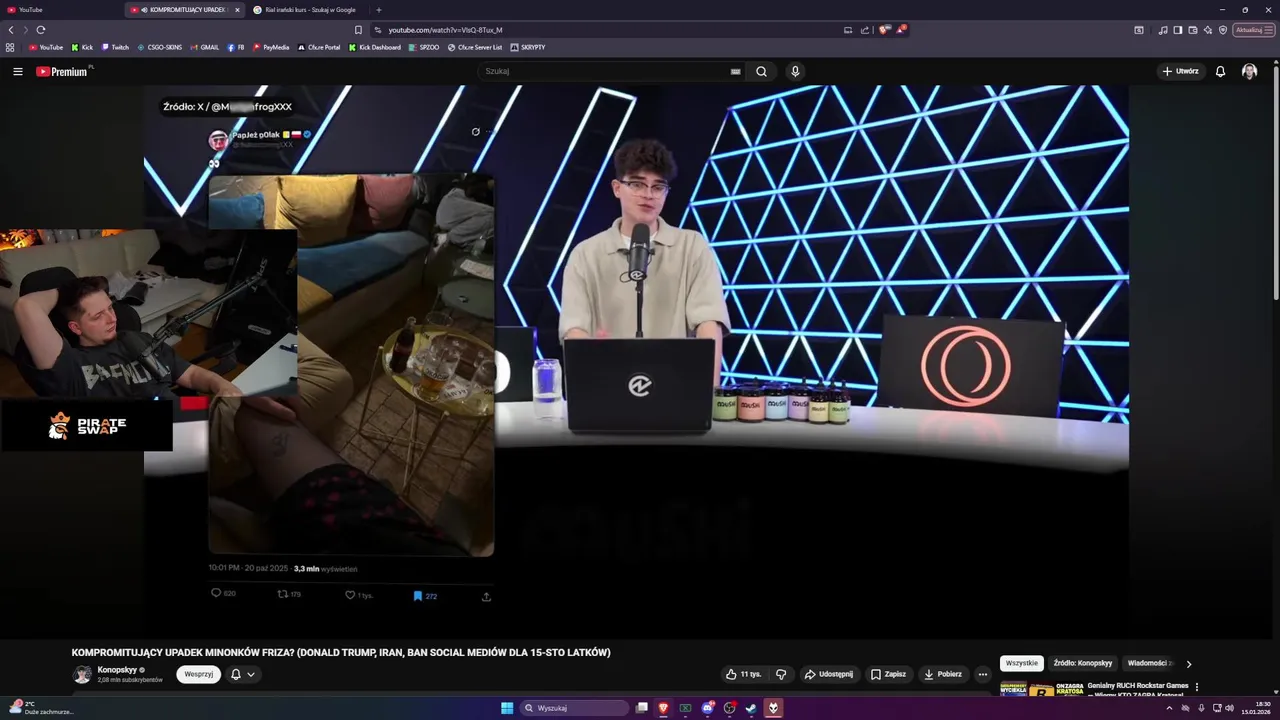The width and height of the screenshot is (1280, 720).
Task: Open a new browser tab
Action: pos(377,10)
